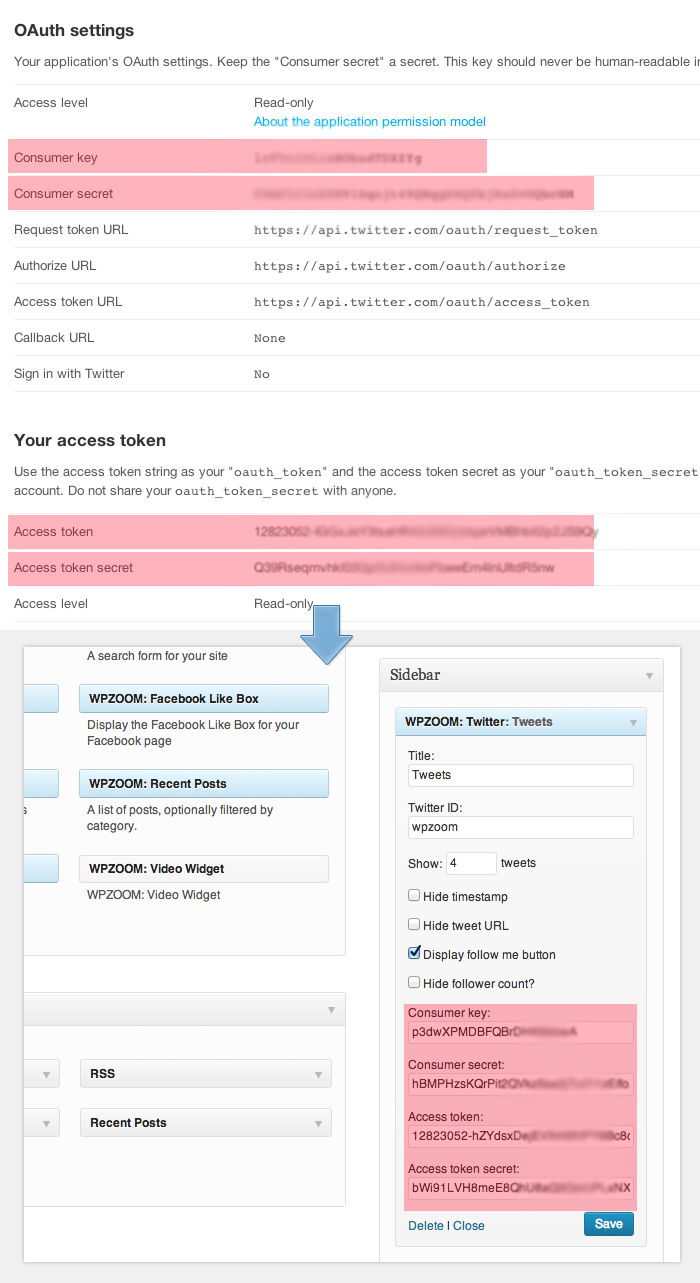Image resolution: width=700 pixels, height=1283 pixels.
Task: Click 'A list of posts' description text
Action: pos(180,818)
